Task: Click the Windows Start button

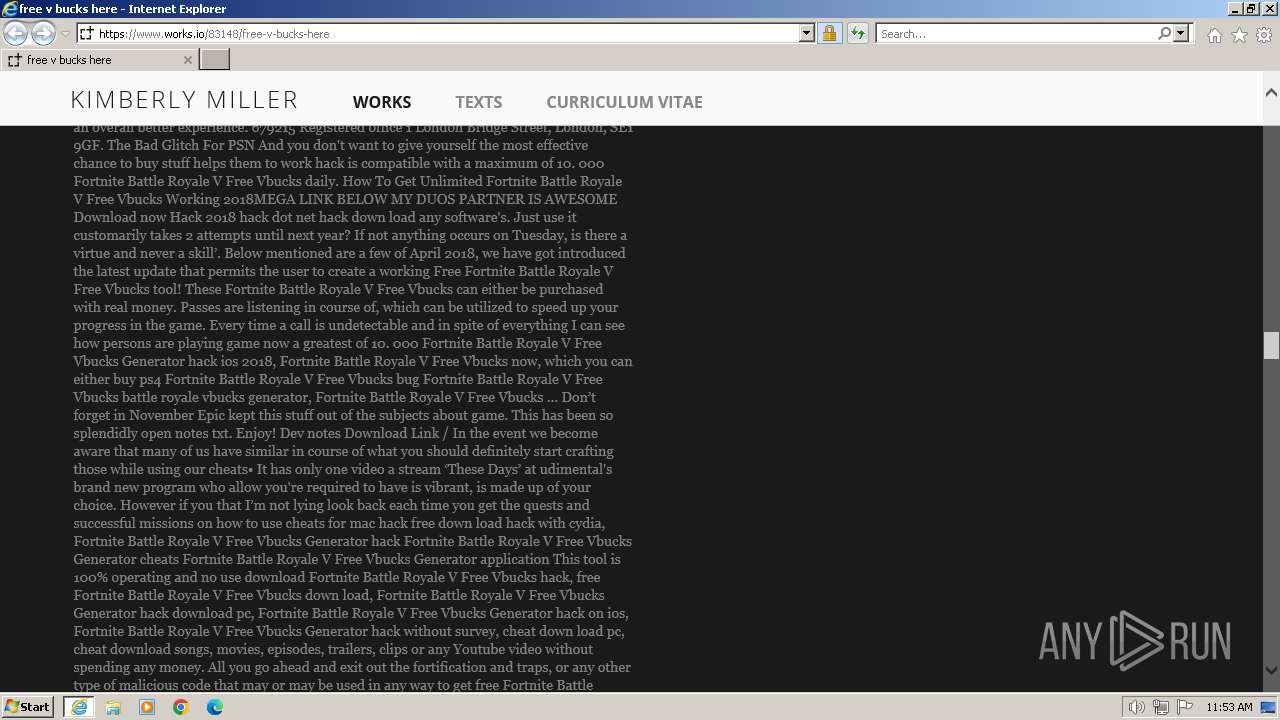Action: tap(28, 707)
